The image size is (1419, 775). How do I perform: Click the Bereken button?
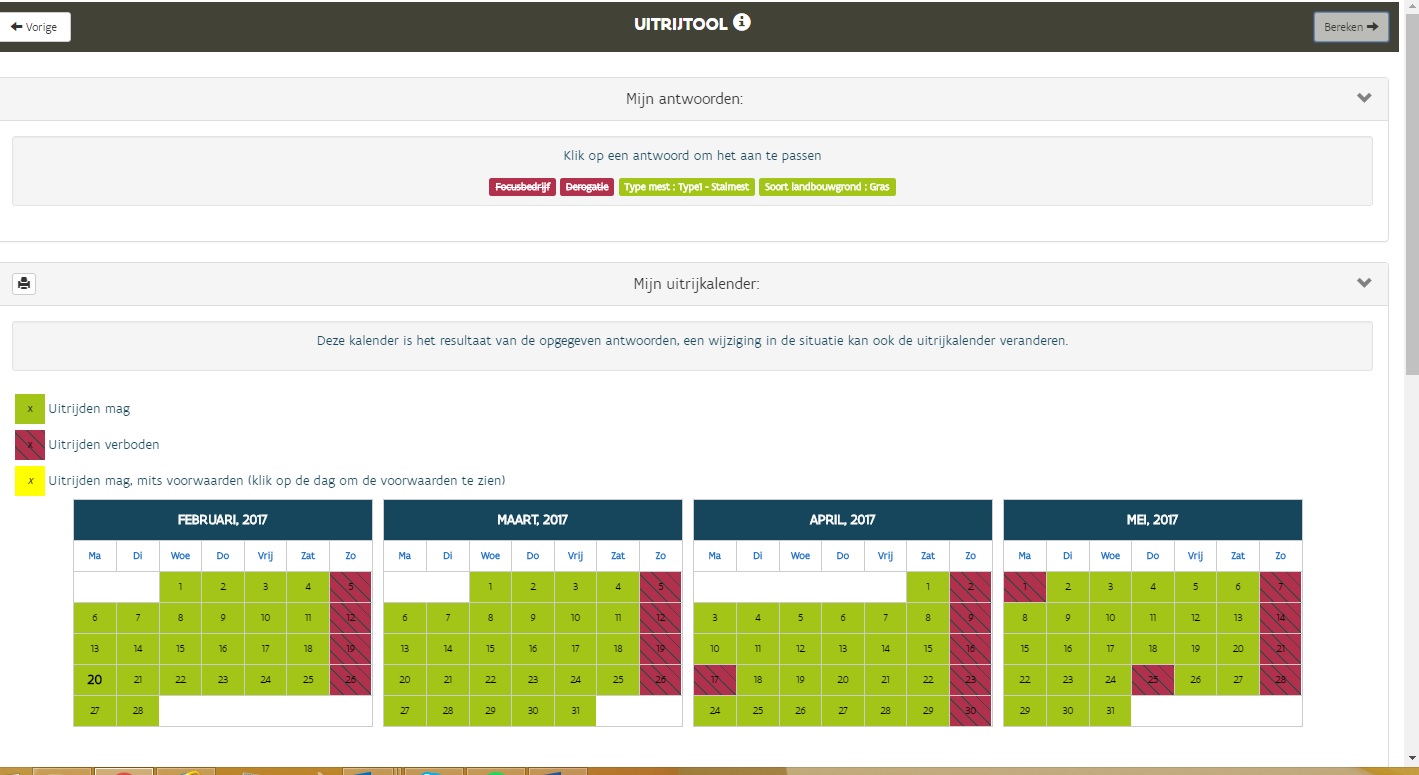click(x=1350, y=27)
